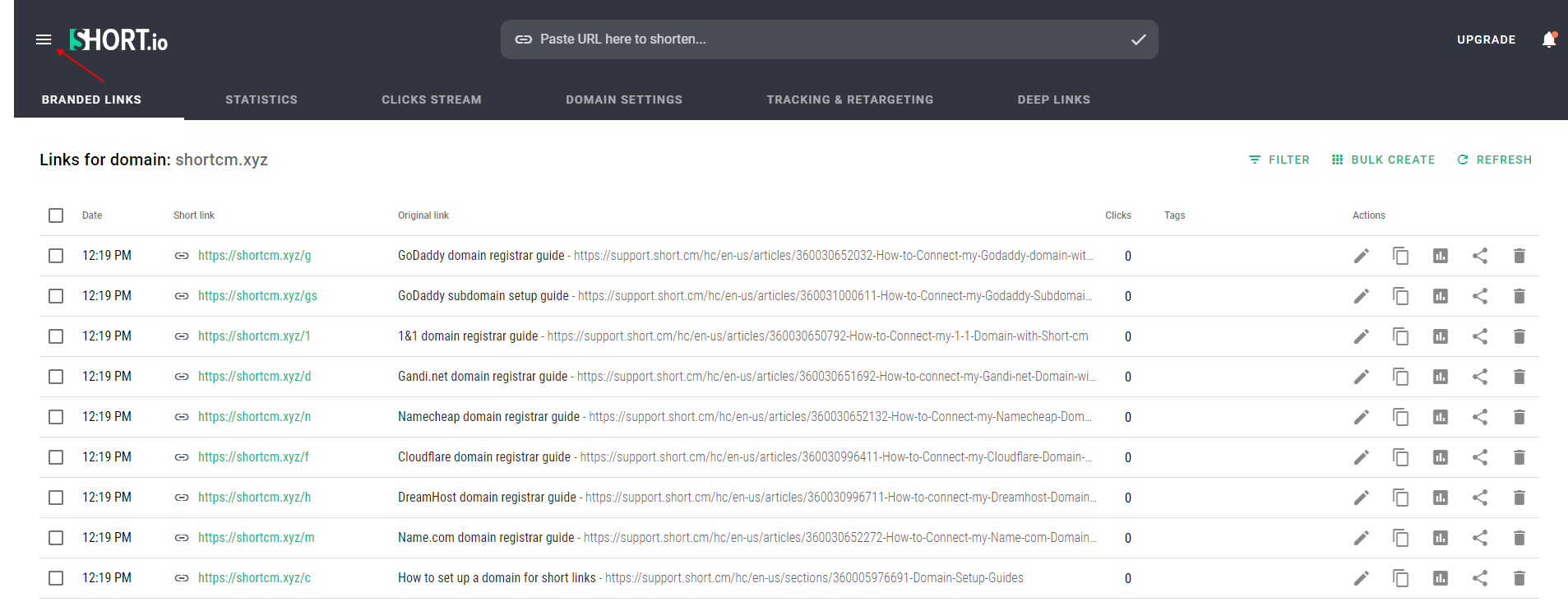Switch to the Branded Links tab
This screenshot has width=1568, height=602.
(x=91, y=100)
